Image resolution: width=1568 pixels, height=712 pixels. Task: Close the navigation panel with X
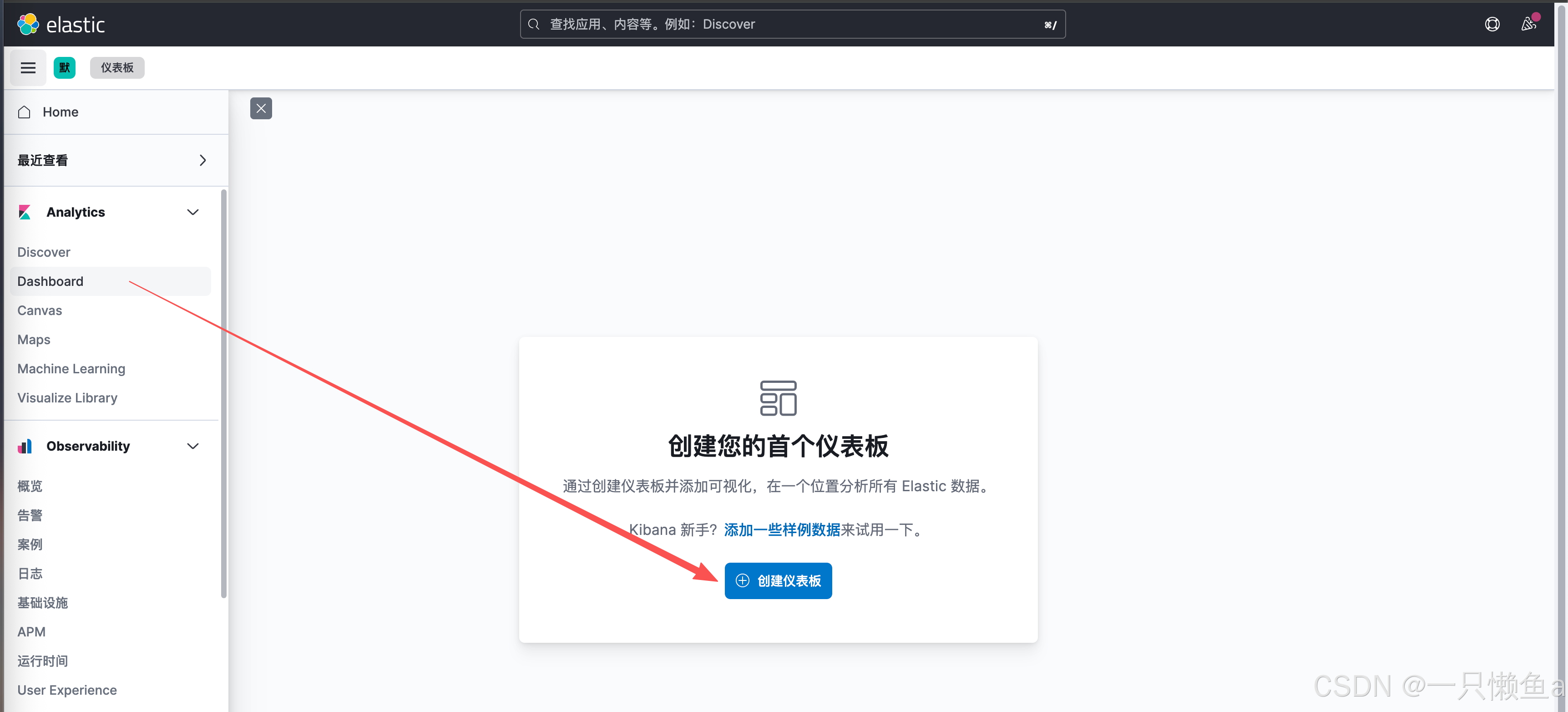tap(261, 108)
